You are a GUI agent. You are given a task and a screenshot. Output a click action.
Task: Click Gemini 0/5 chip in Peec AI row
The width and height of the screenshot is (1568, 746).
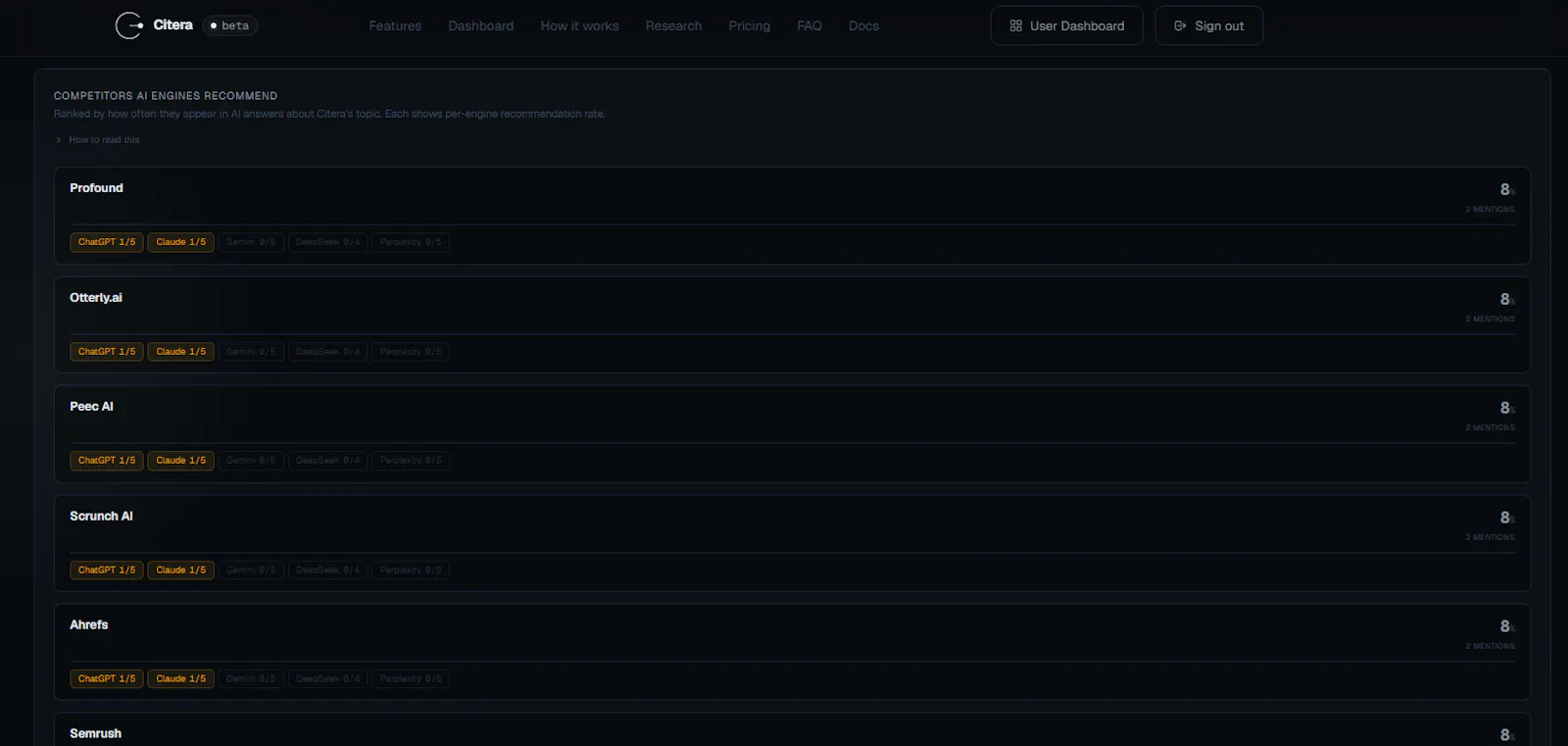click(251, 461)
